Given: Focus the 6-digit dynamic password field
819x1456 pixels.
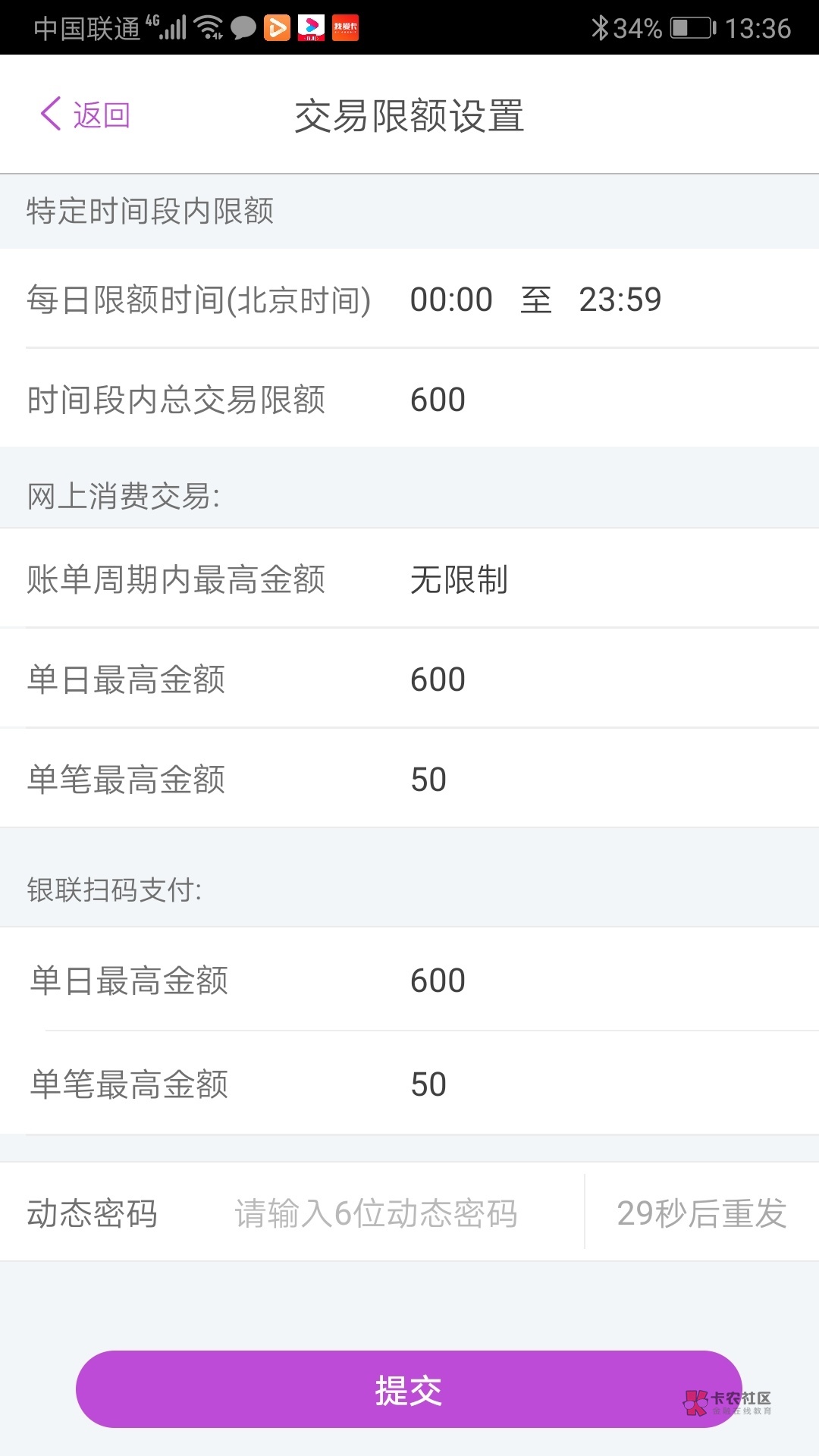Looking at the screenshot, I should (376, 1213).
